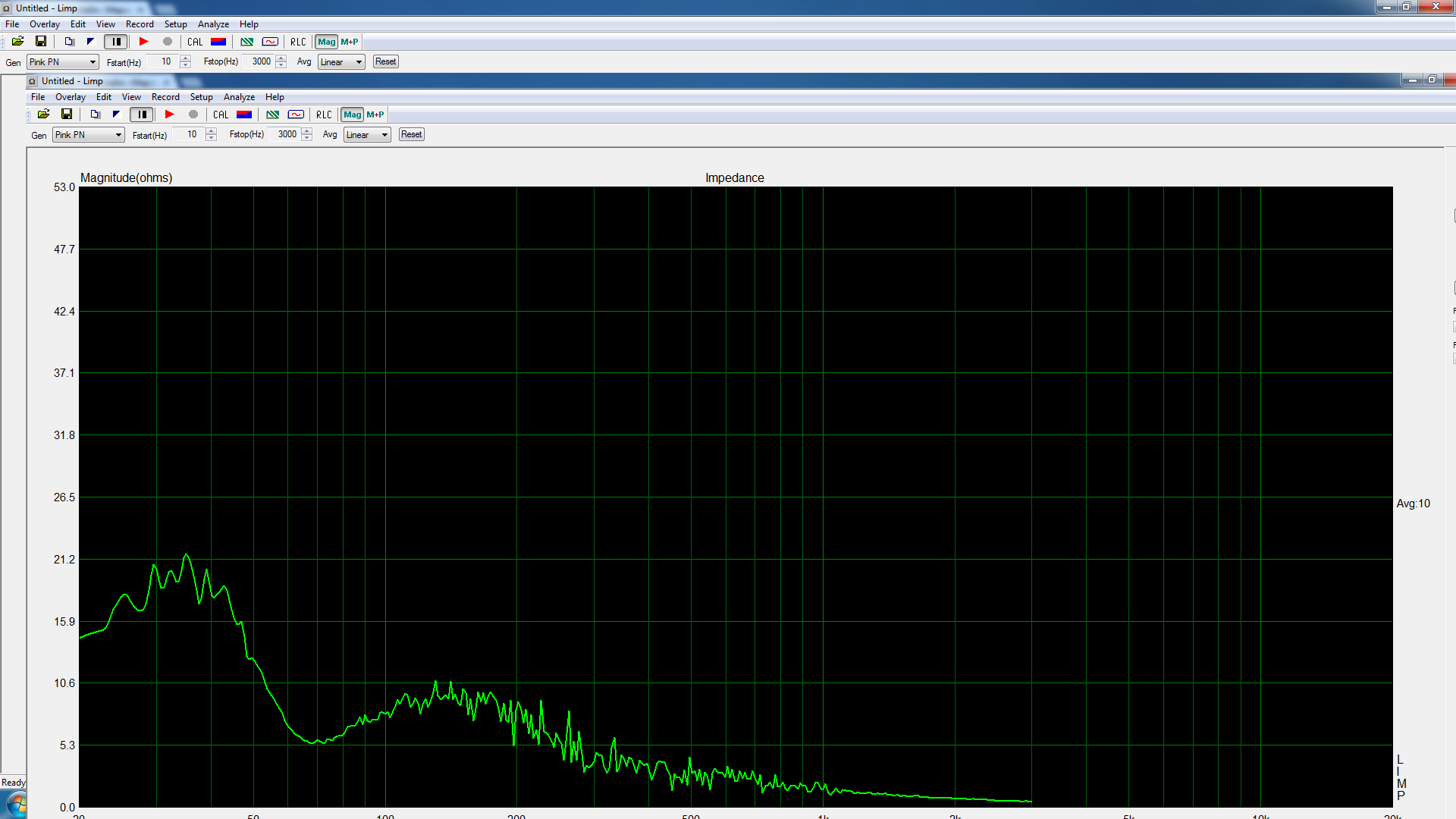Image resolution: width=1456 pixels, height=819 pixels.
Task: Pause button in back window toolbar
Action: pyautogui.click(x=116, y=42)
